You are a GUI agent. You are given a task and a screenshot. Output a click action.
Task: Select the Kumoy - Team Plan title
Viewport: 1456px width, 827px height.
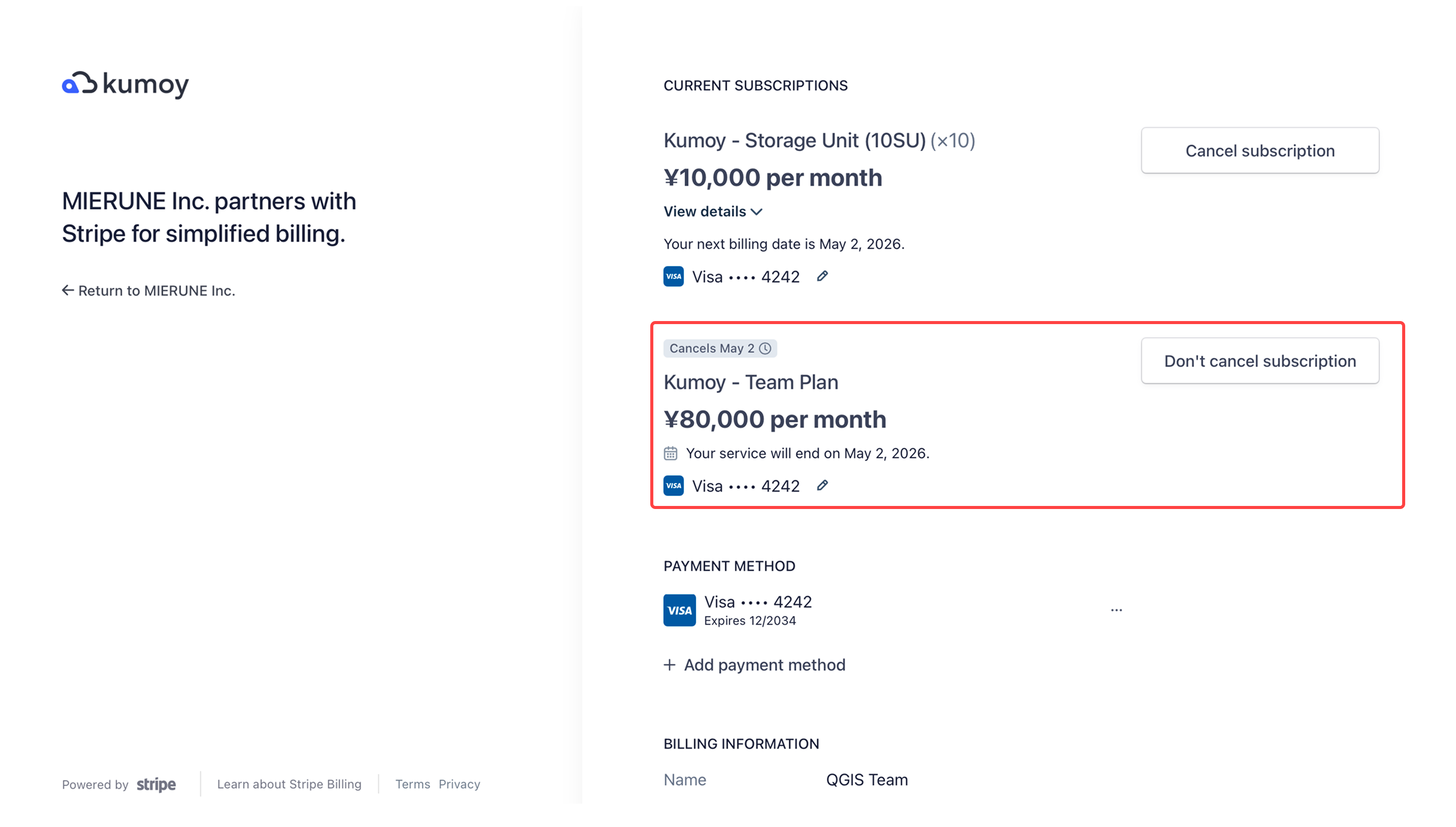pos(750,383)
